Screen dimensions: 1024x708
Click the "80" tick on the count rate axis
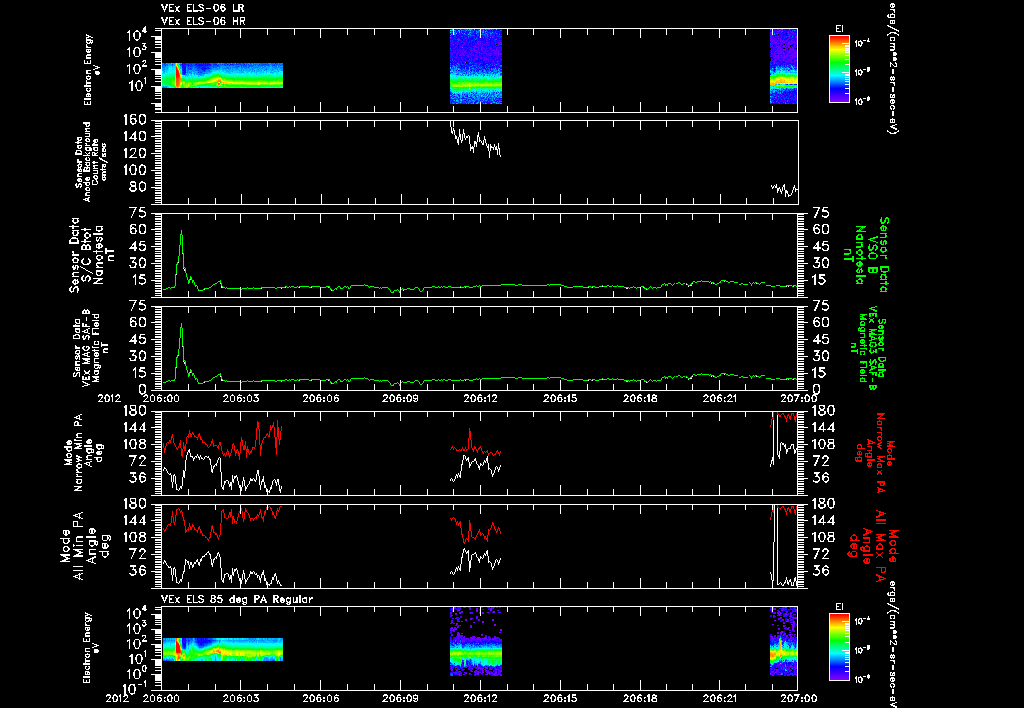pos(140,187)
